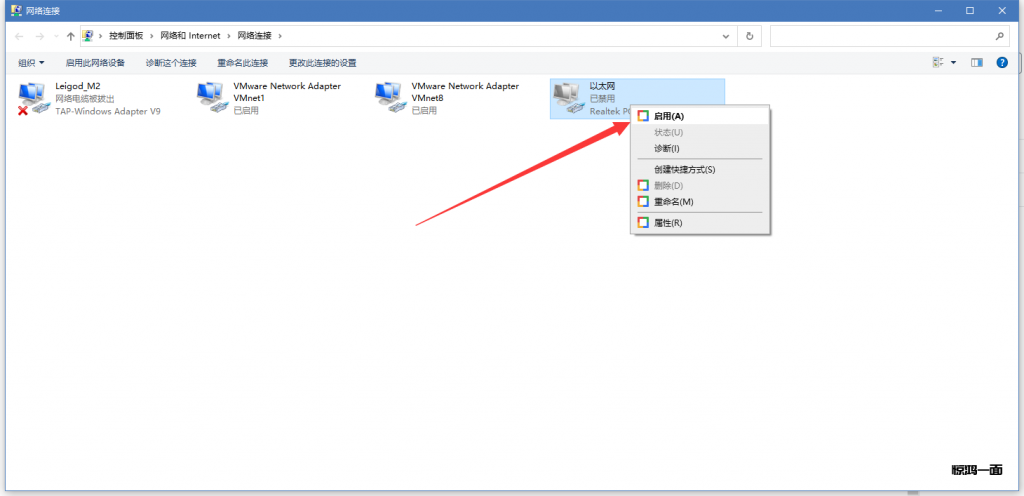
Task: Choose 启用(A) from the context menu
Action: tap(668, 116)
